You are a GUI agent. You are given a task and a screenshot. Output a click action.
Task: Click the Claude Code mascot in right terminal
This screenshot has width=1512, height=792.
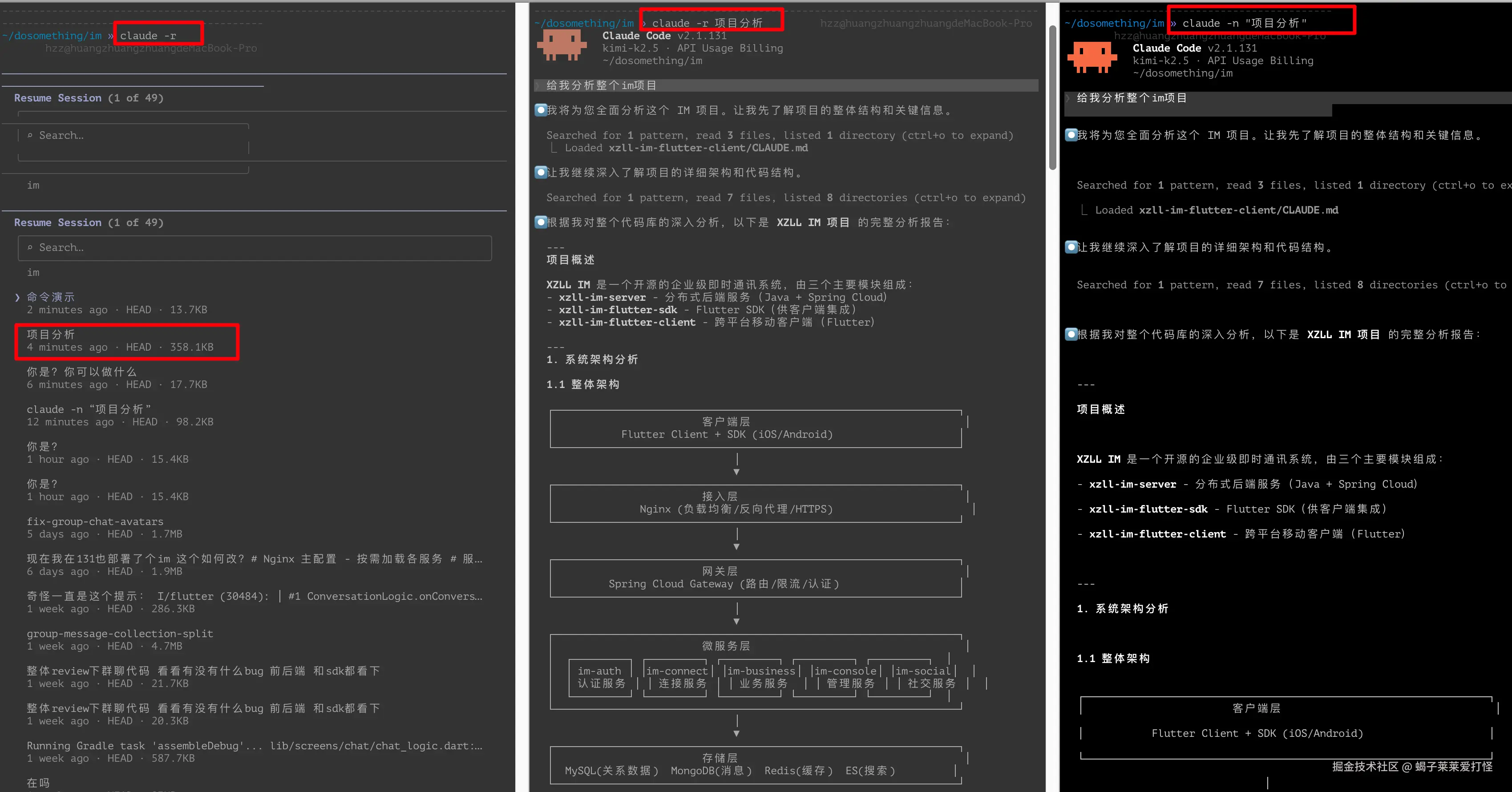[x=1092, y=57]
